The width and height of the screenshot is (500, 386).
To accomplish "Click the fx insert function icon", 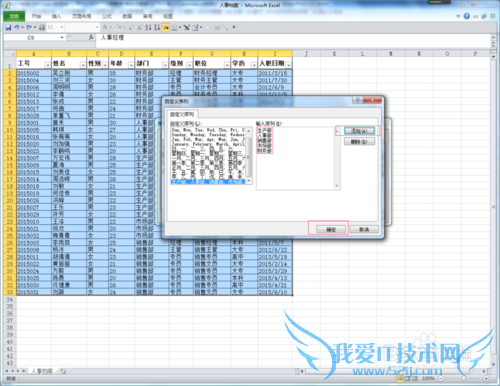I will (91, 38).
